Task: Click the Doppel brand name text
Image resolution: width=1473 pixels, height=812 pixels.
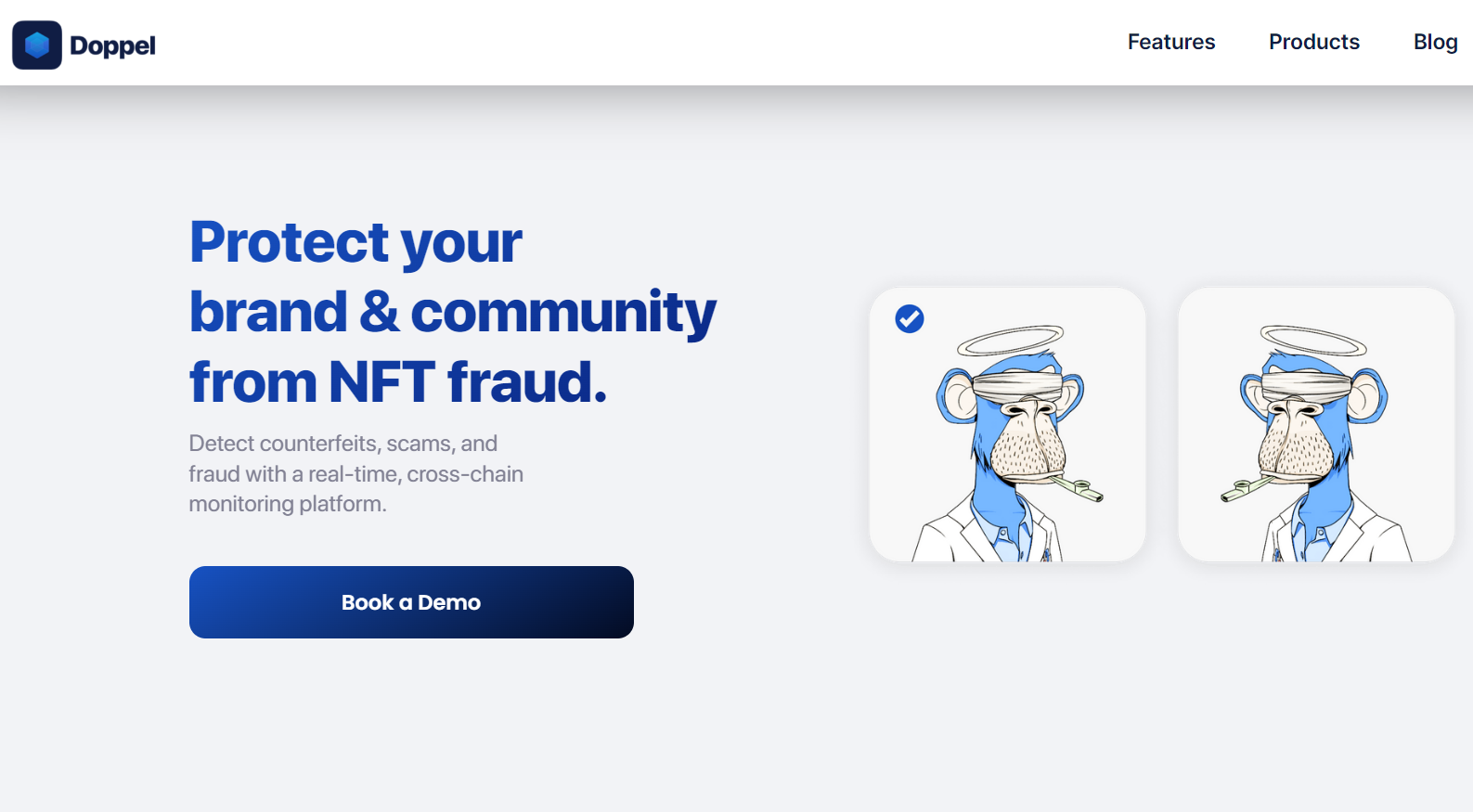Action: coord(112,45)
